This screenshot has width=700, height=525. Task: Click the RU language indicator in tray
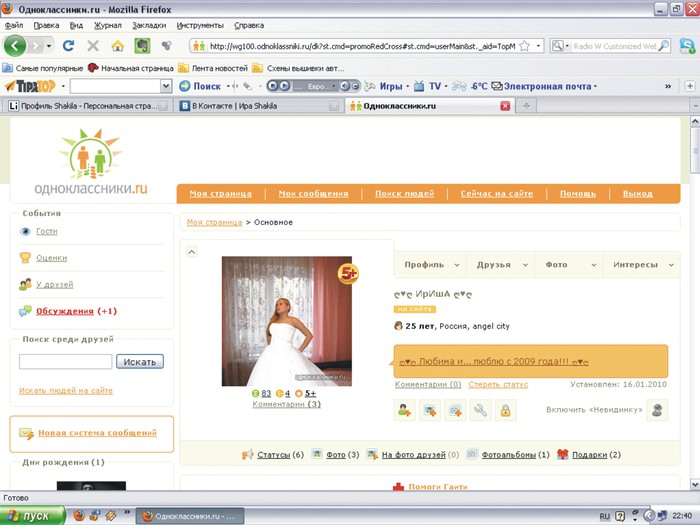pos(604,516)
